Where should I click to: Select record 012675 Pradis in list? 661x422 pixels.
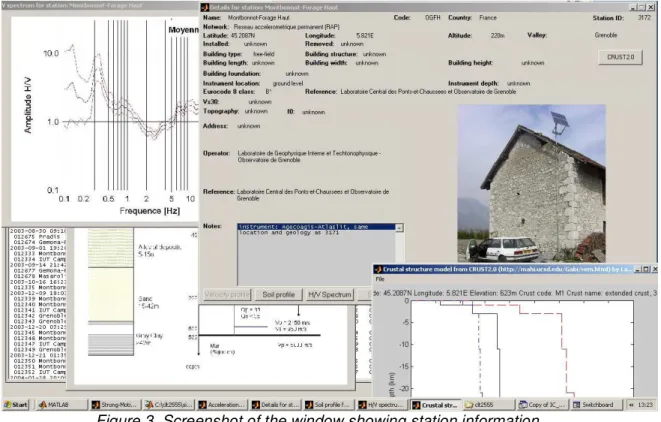pyautogui.click(x=40, y=237)
